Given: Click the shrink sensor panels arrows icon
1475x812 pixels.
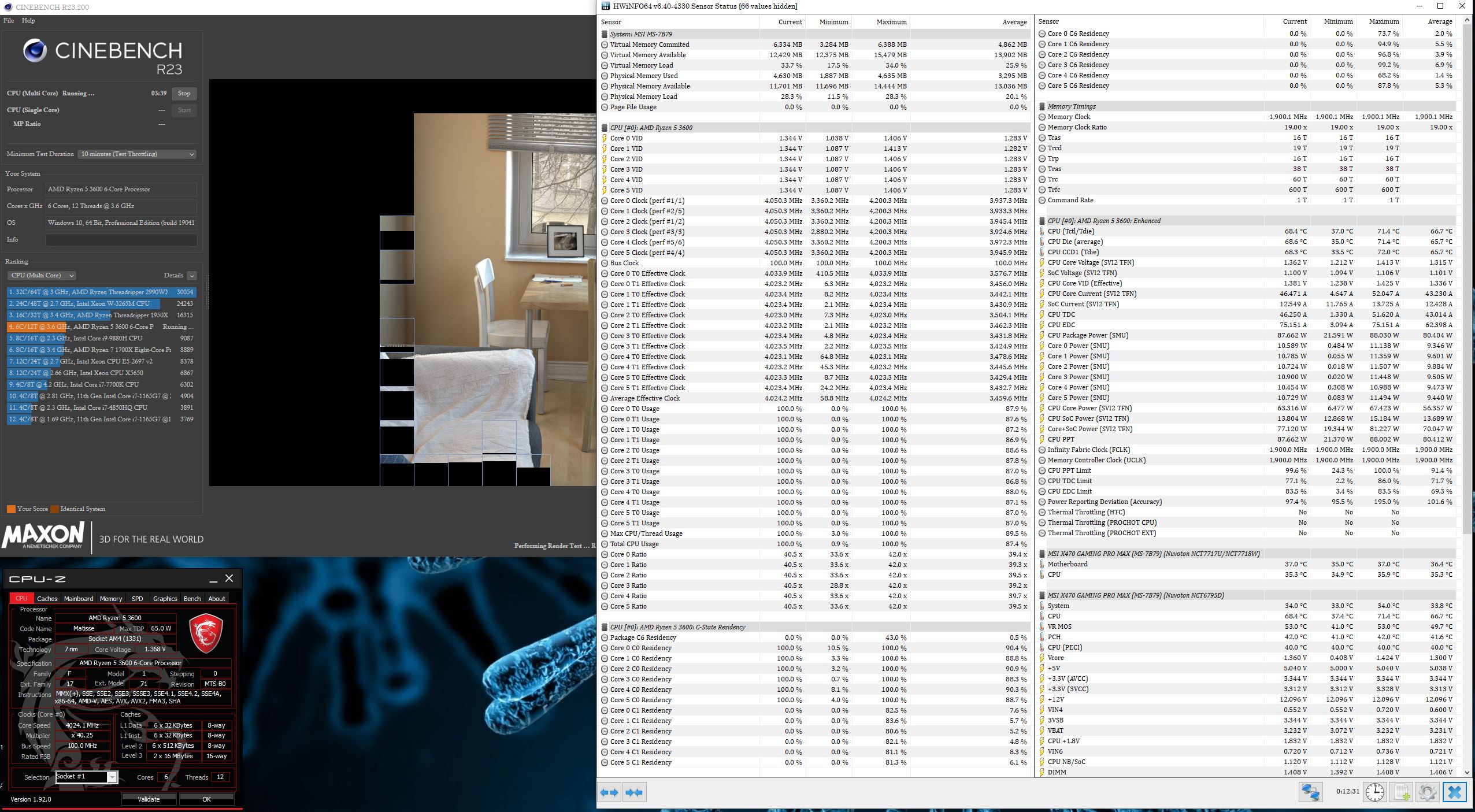Looking at the screenshot, I should click(634, 792).
